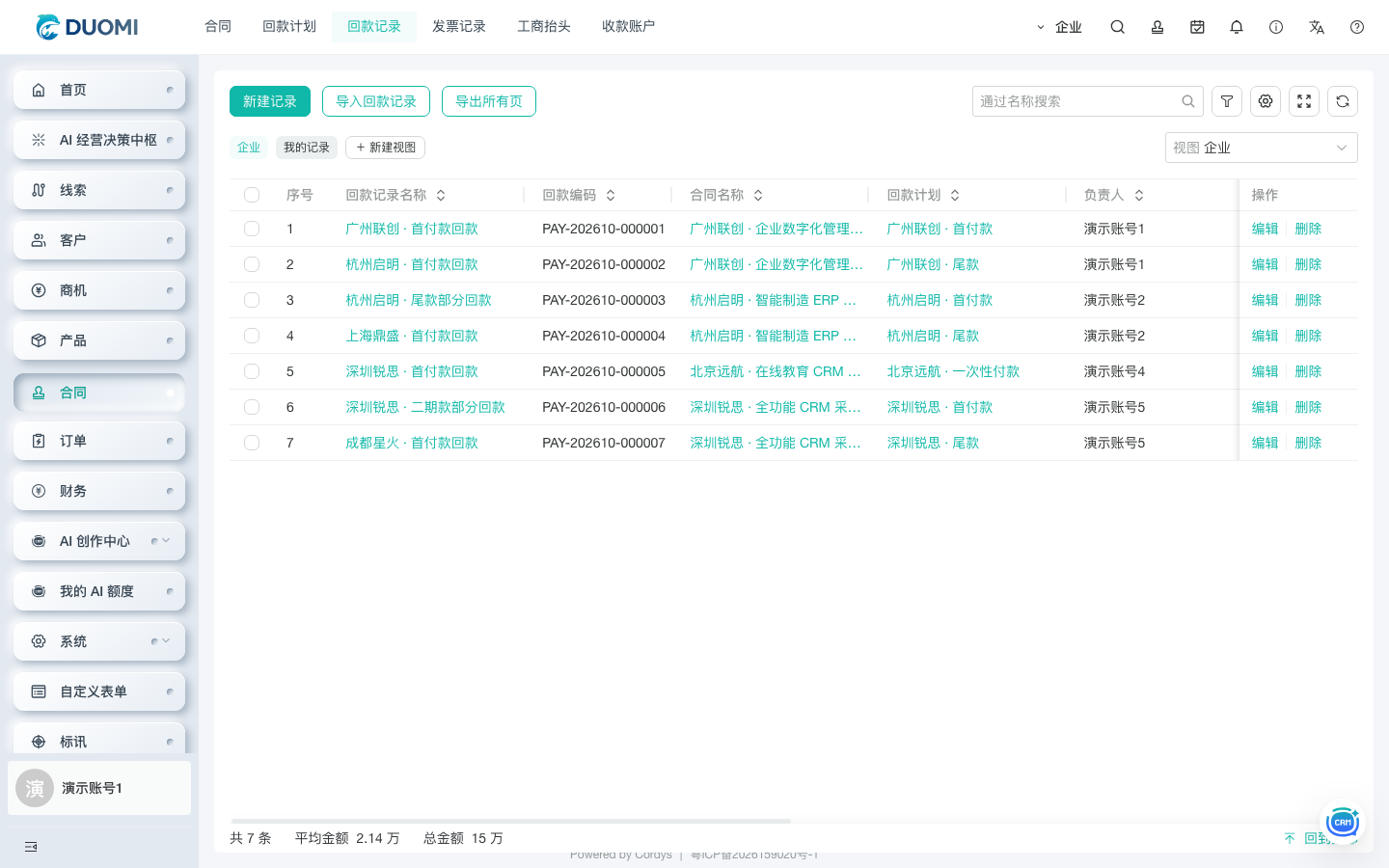This screenshot has width=1389, height=868.
Task: Click 导出所有页 button
Action: click(x=489, y=101)
